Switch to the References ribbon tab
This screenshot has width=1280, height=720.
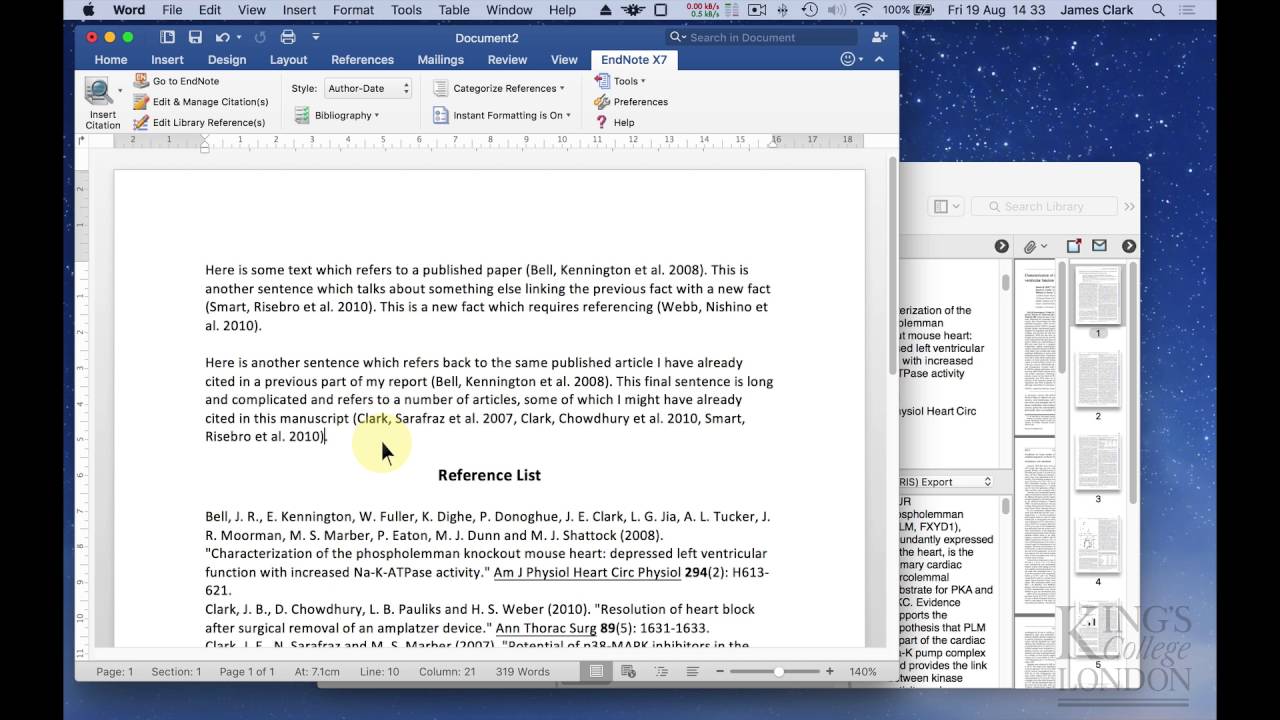[x=362, y=60]
